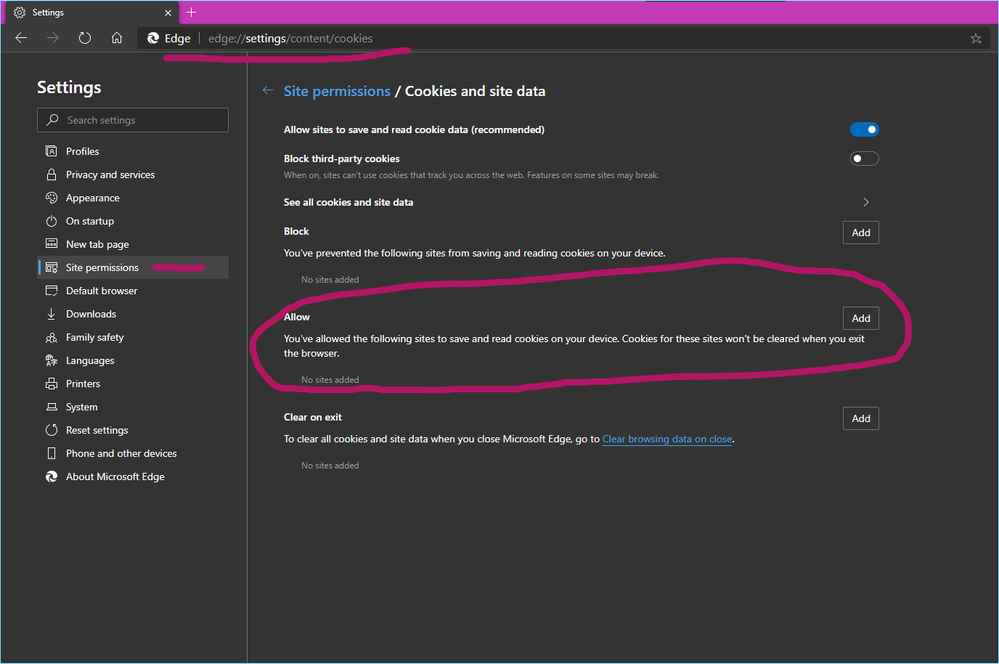Click the On startup power icon

[x=52, y=221]
